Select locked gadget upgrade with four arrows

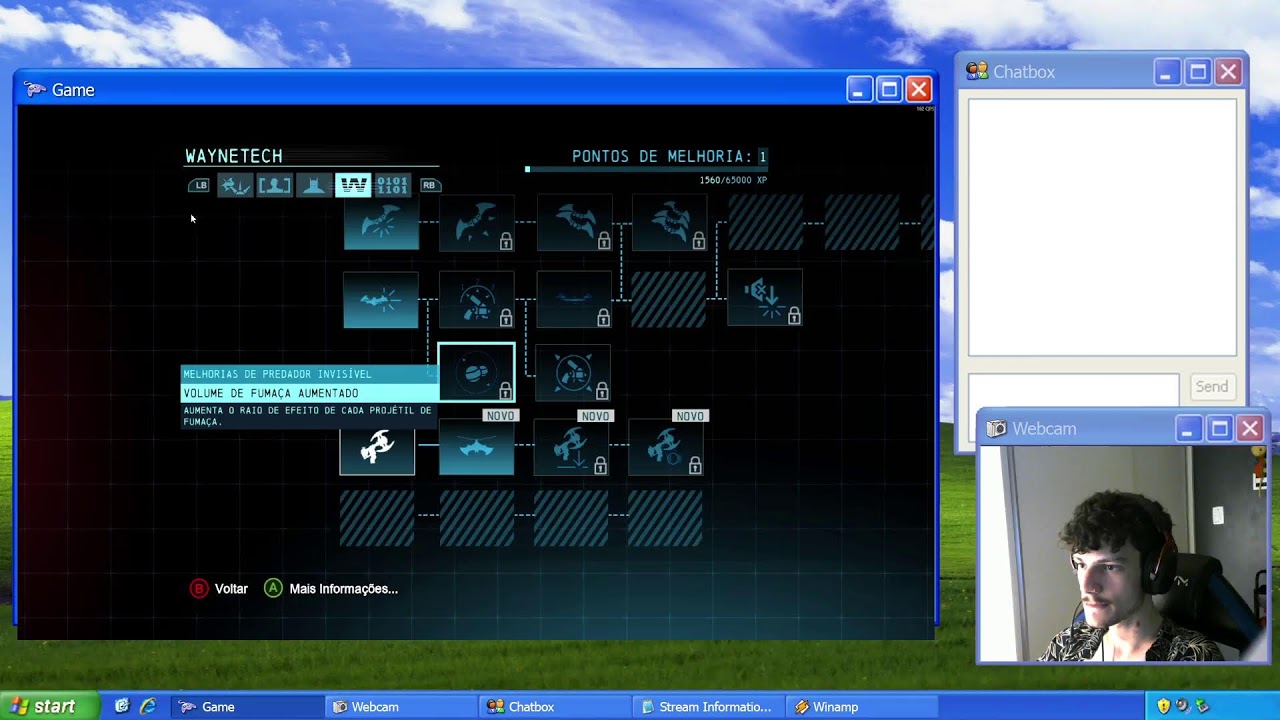[x=574, y=373]
